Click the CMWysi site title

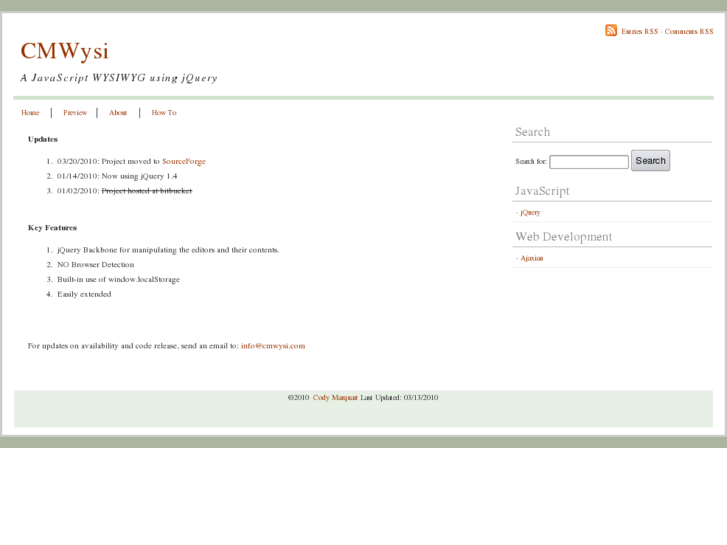click(64, 51)
